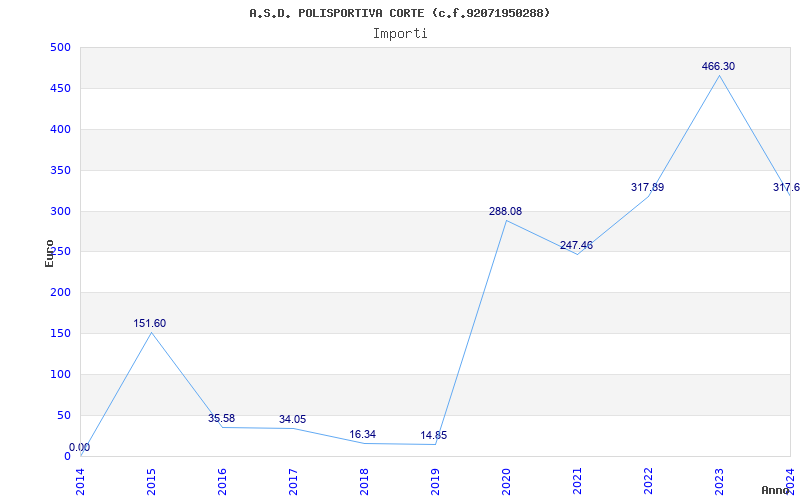
Task: Click the 450 y-axis tick label
Action: click(60, 89)
